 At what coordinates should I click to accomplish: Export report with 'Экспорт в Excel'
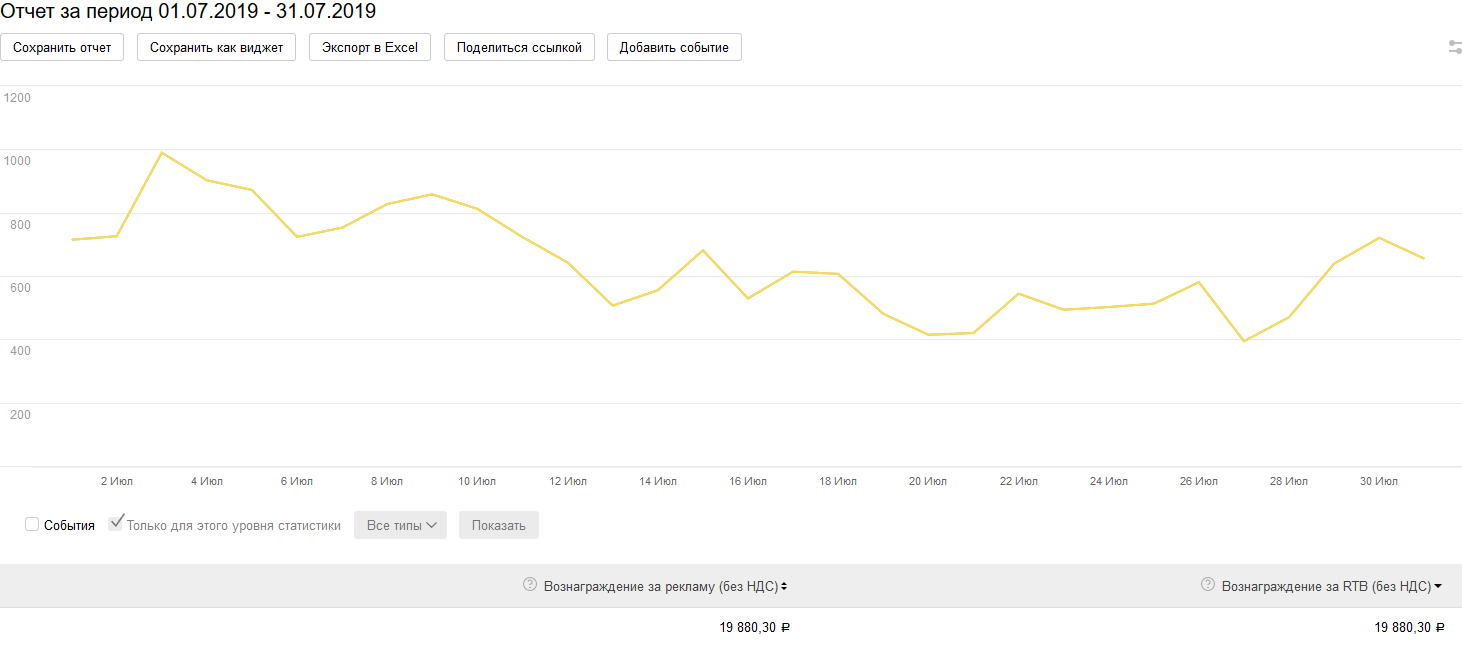pyautogui.click(x=370, y=48)
